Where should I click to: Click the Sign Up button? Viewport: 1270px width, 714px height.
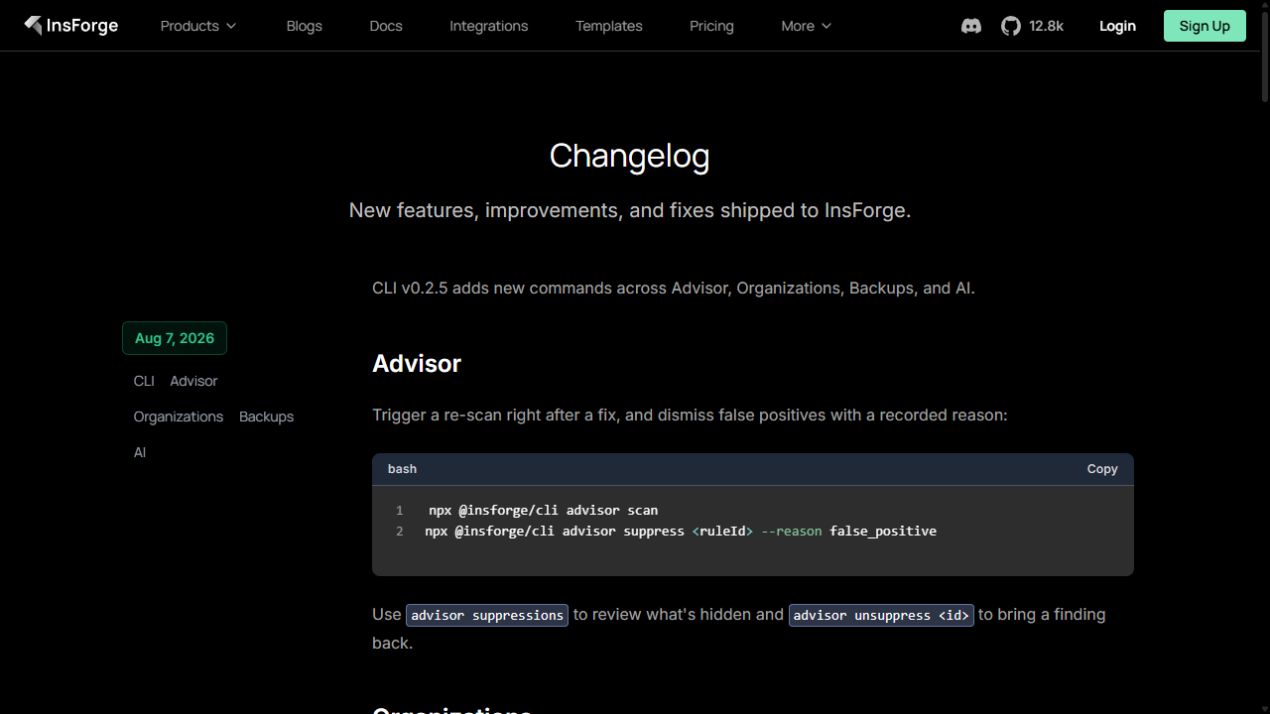[1205, 26]
